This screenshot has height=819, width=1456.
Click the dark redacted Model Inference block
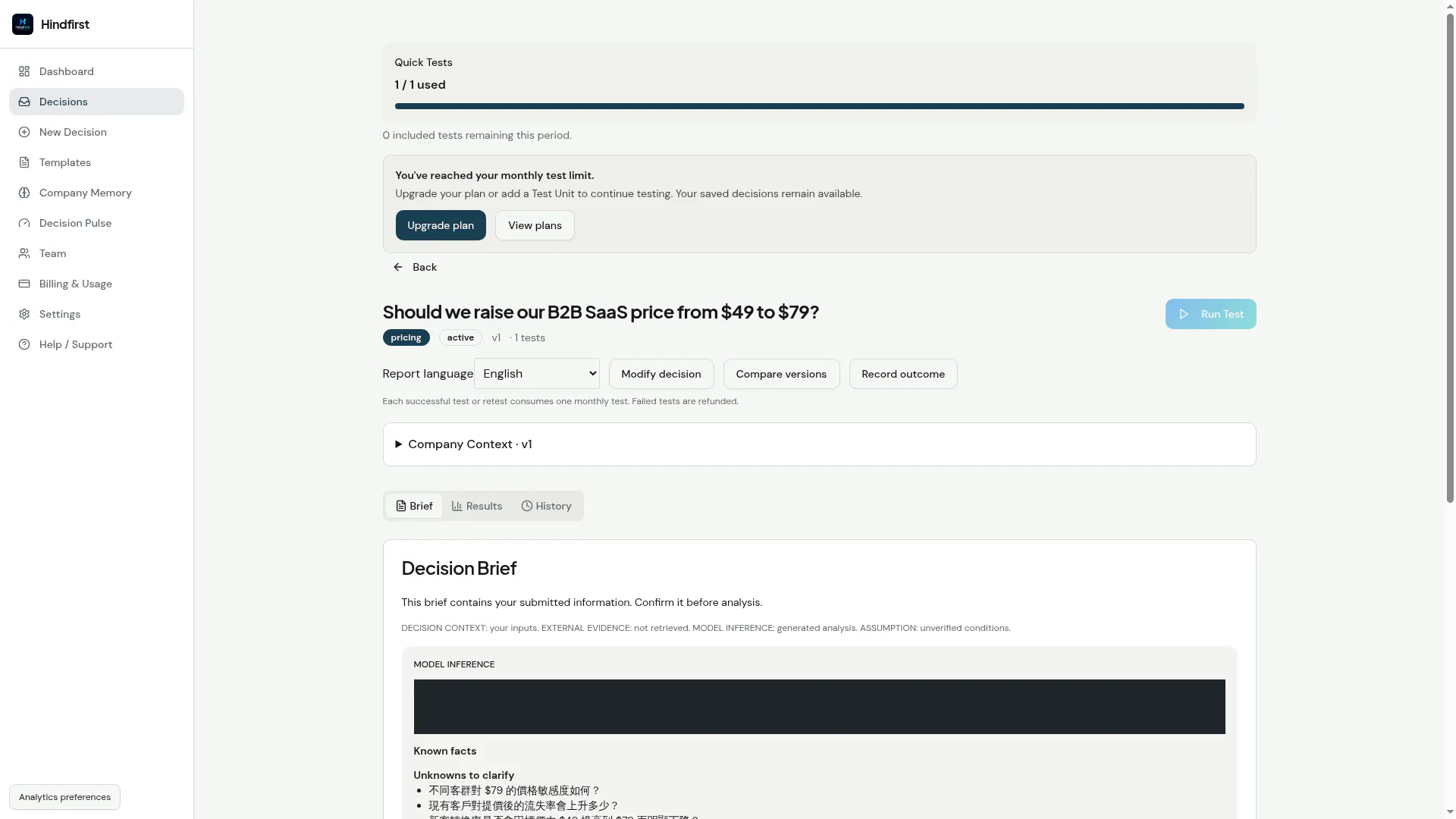point(819,707)
